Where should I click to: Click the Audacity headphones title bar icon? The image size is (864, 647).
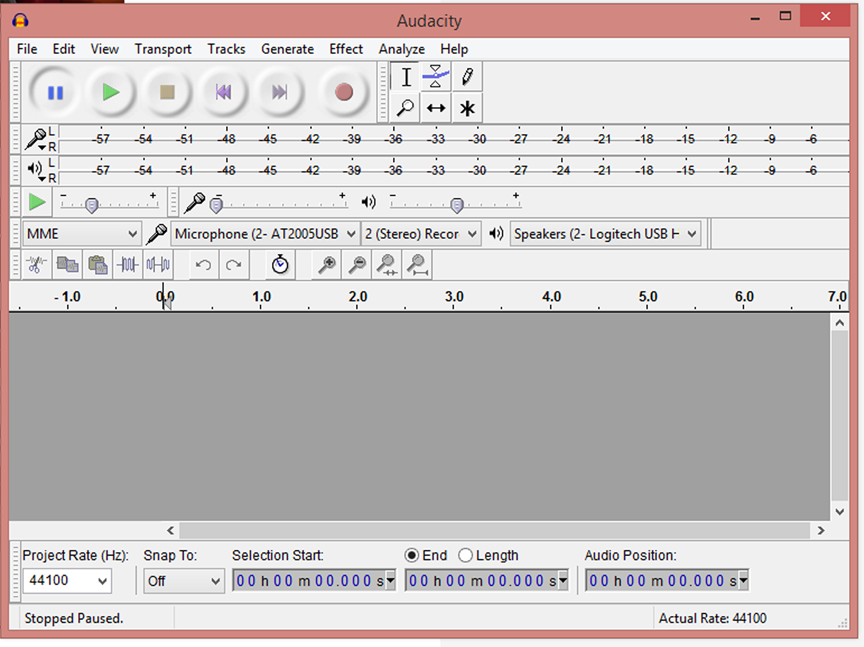point(20,21)
